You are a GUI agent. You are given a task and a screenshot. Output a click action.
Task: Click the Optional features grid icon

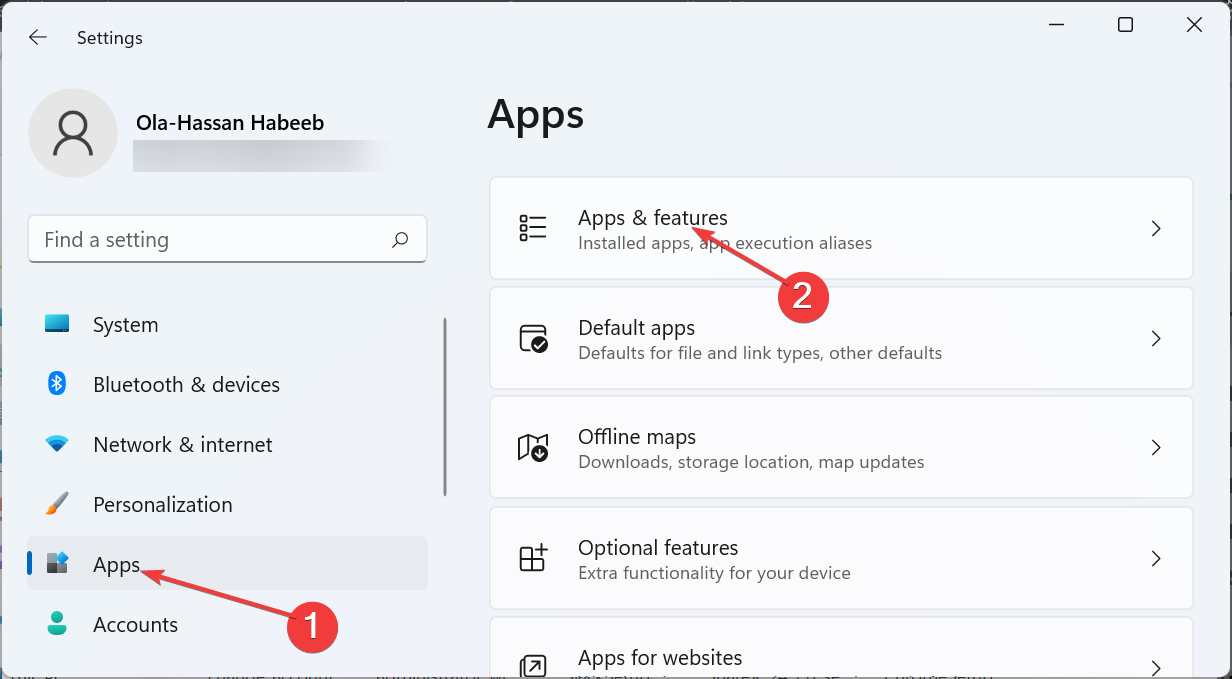point(533,558)
